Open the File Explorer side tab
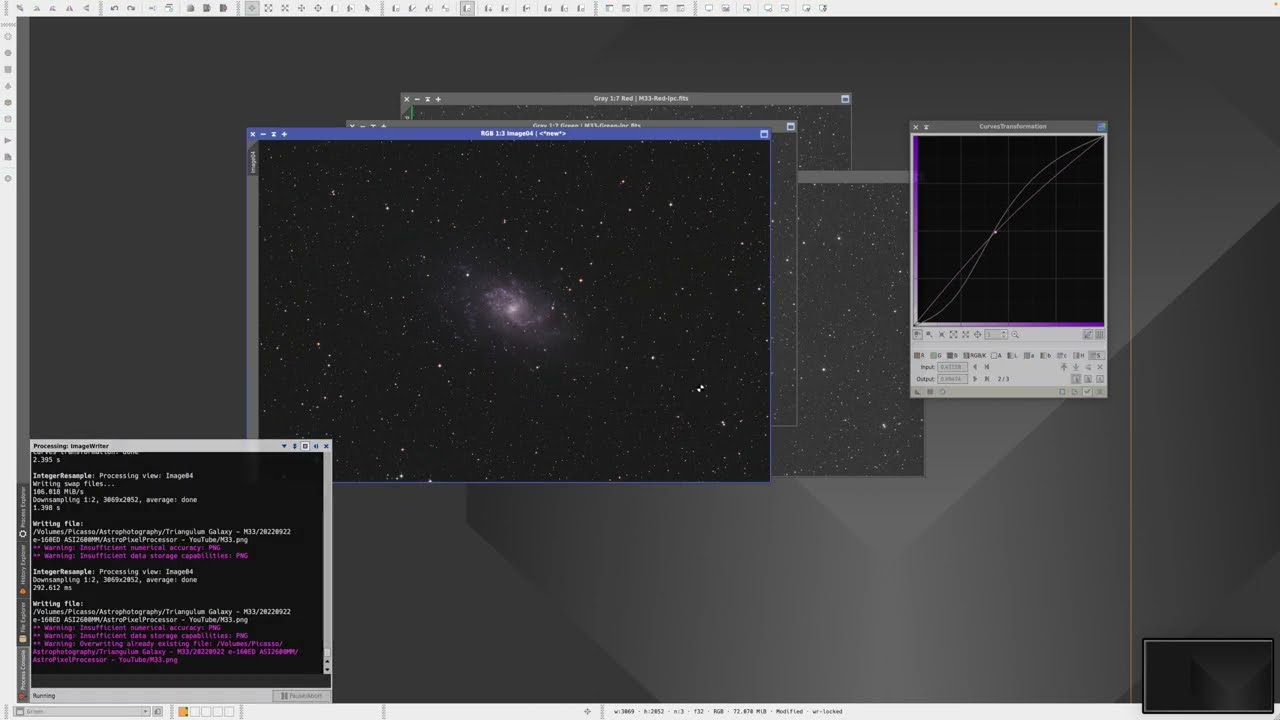 23,623
